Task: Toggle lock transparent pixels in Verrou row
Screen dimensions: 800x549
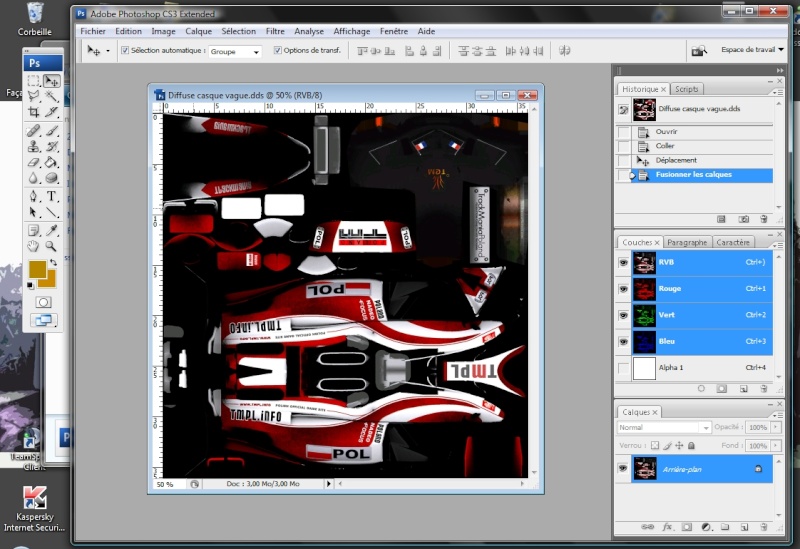Action: point(655,445)
